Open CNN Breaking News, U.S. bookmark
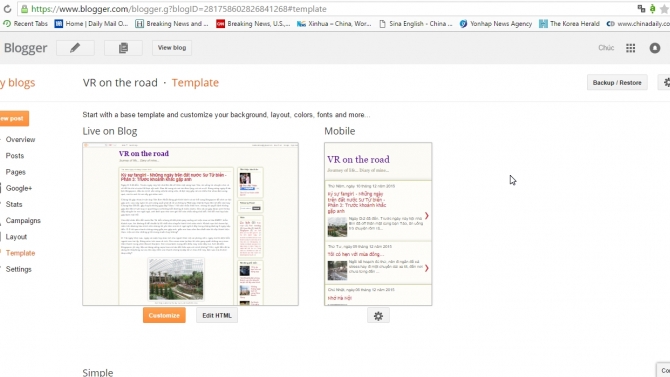Viewport: 670px width, 377px height. (253, 24)
